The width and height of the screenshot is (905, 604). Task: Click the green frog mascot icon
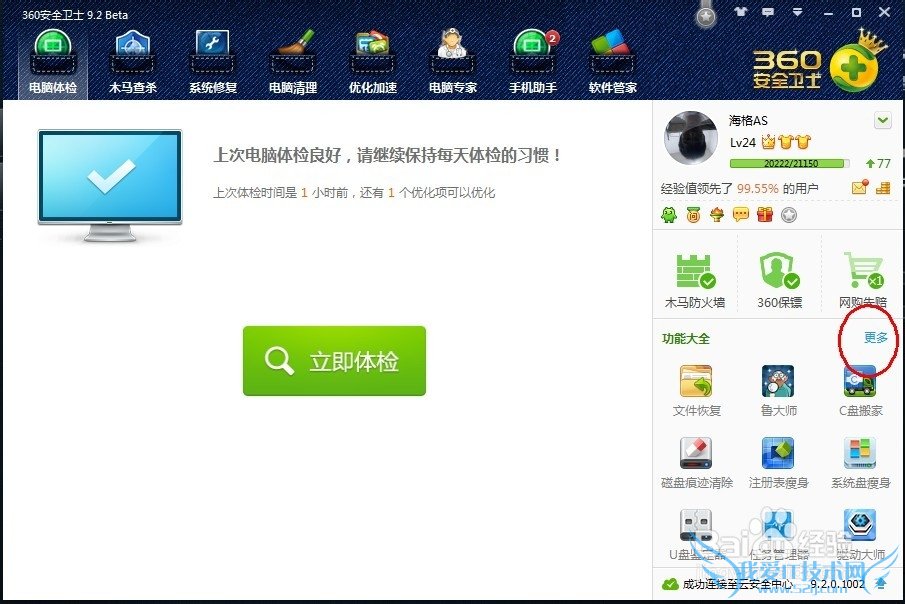(669, 215)
